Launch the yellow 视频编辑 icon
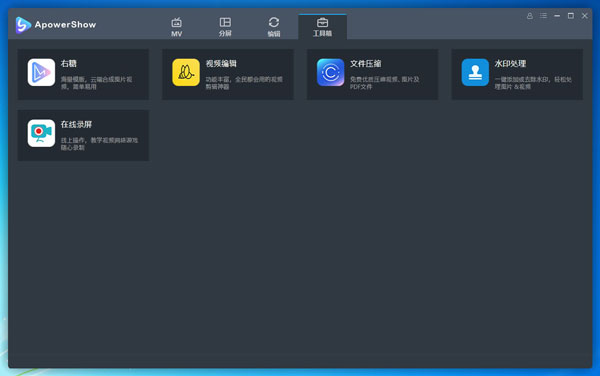The width and height of the screenshot is (600, 376). [x=186, y=72]
